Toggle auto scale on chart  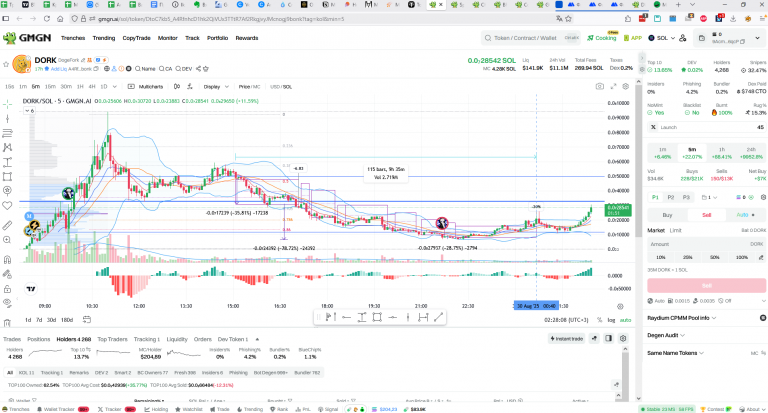coord(625,320)
